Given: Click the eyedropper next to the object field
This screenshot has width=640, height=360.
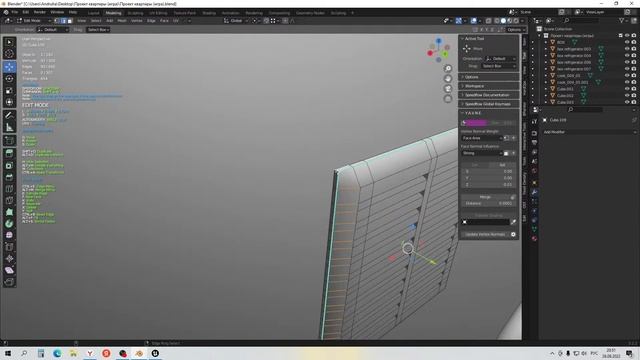Looking at the screenshot, I should 513,222.
